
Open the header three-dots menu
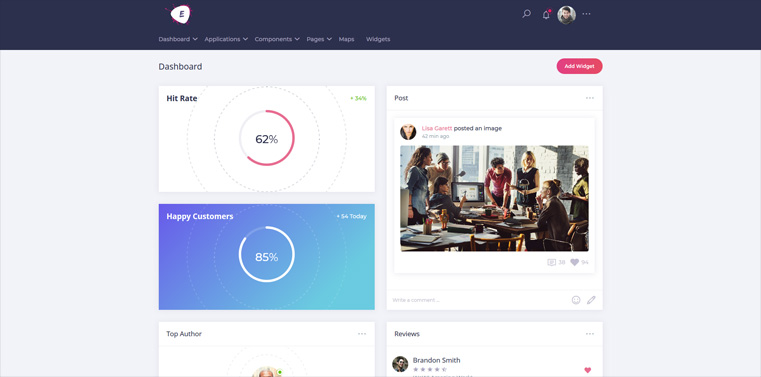[x=586, y=14]
